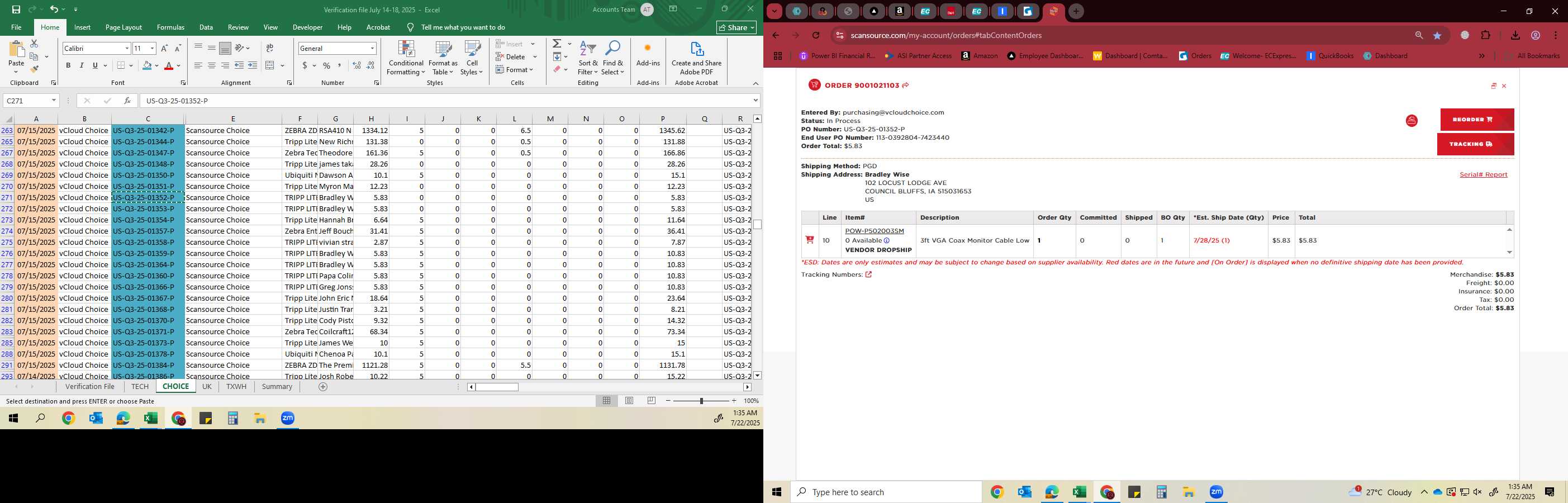This screenshot has height=503, width=1568.
Task: Open Conditional Formatting menu
Action: (x=406, y=58)
